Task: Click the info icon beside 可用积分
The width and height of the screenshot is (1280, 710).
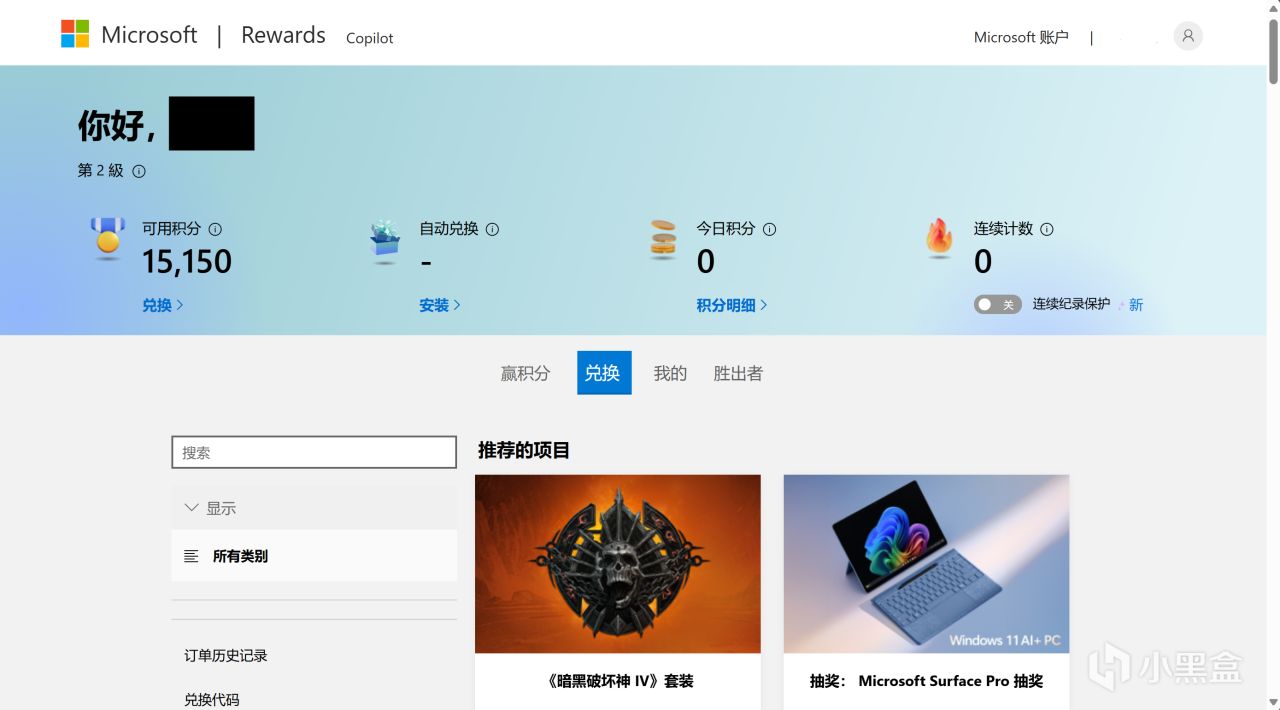Action: coord(215,229)
